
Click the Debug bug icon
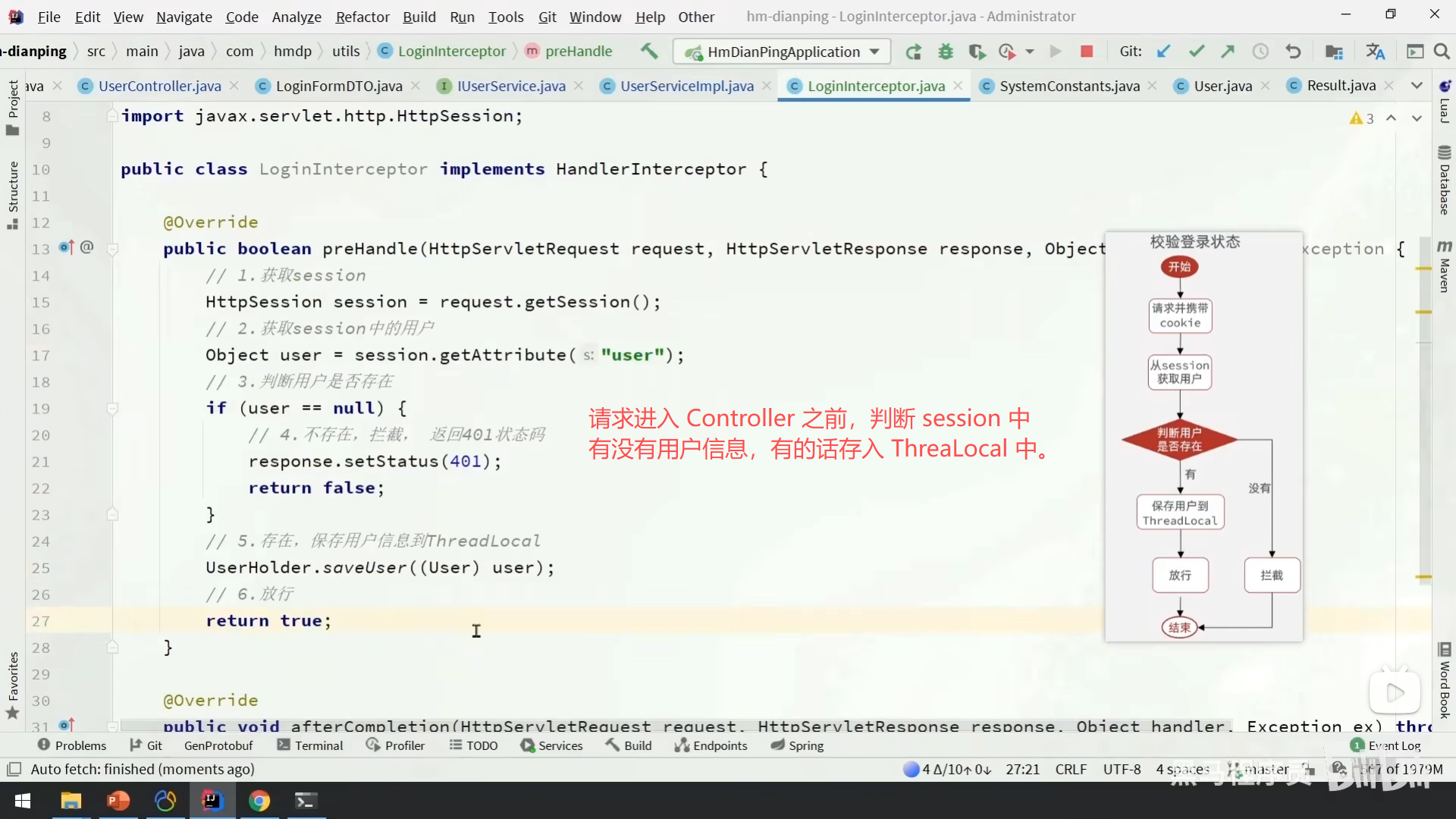pos(945,52)
